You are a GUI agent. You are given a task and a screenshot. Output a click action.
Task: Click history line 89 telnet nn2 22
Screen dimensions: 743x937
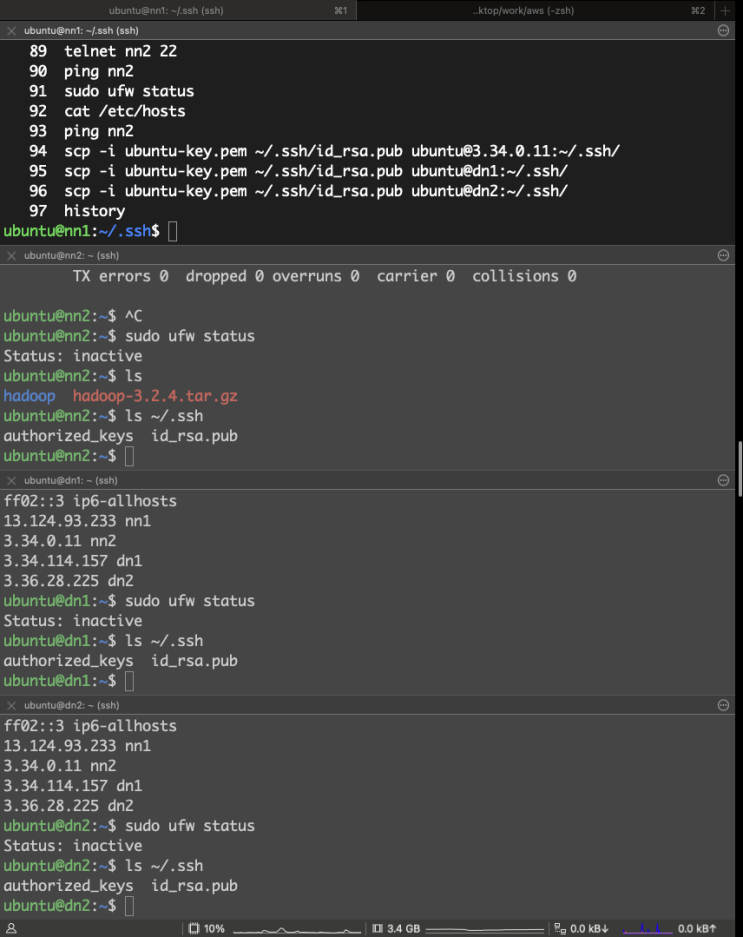(103, 51)
